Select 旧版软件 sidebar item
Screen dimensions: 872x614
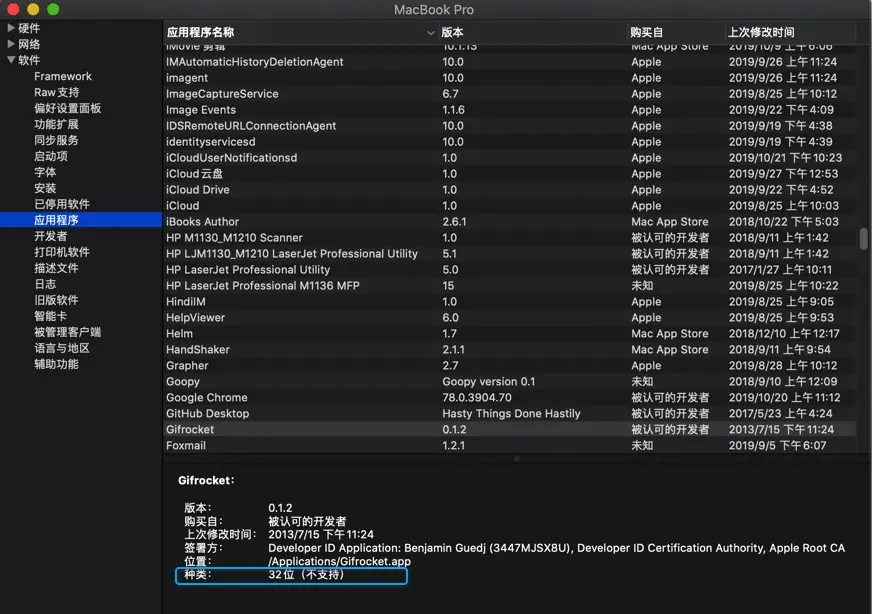[56, 300]
